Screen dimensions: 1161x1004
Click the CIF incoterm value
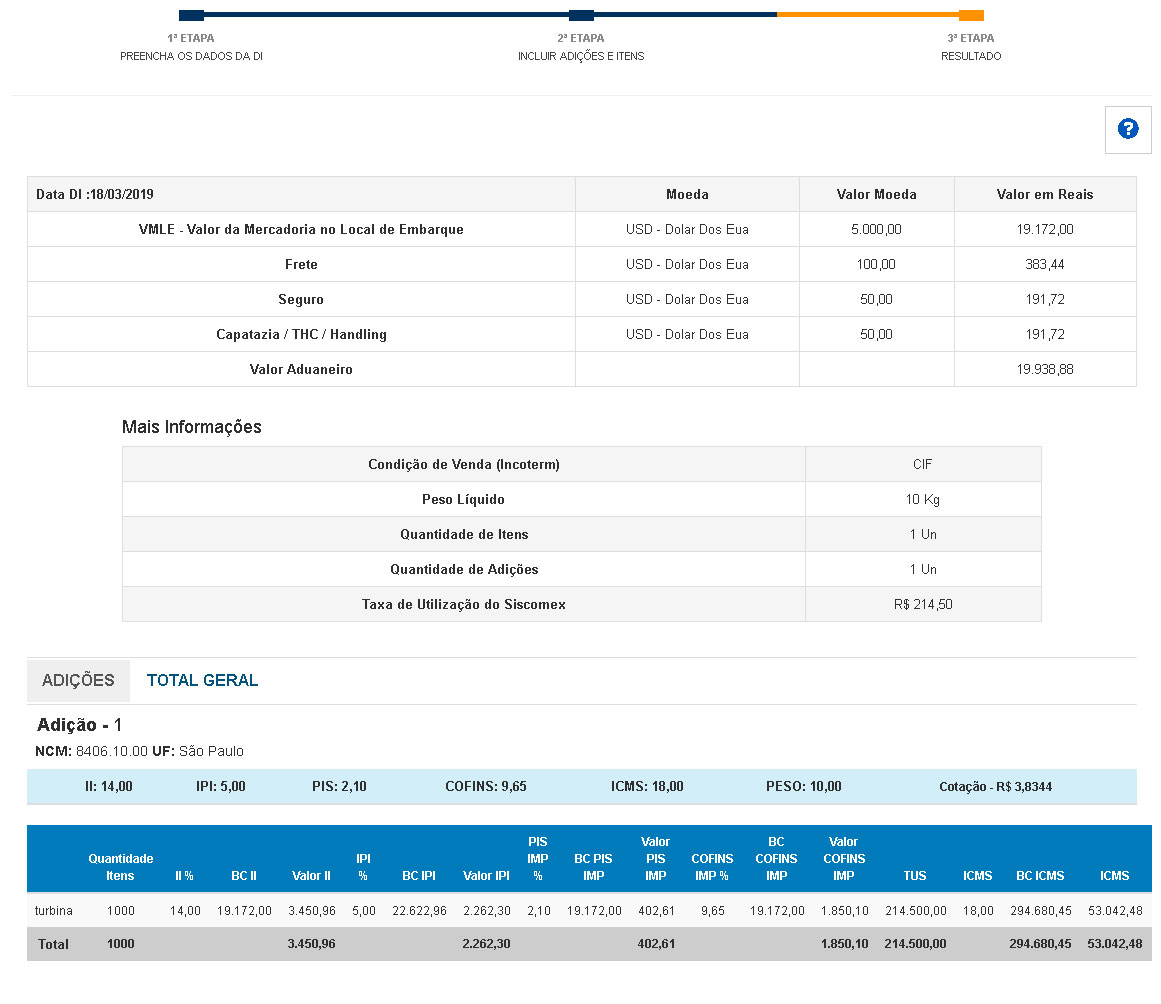[x=923, y=464]
